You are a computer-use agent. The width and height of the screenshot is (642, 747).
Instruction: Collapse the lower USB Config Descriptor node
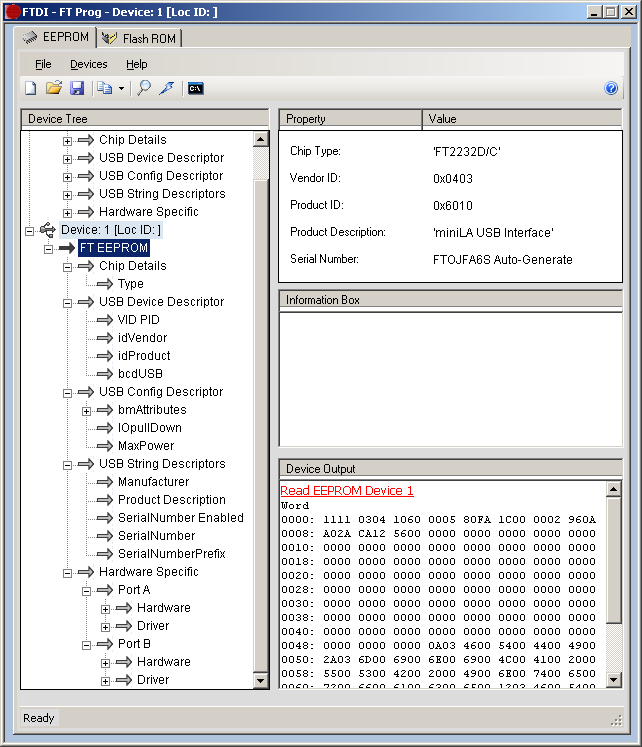(68, 393)
